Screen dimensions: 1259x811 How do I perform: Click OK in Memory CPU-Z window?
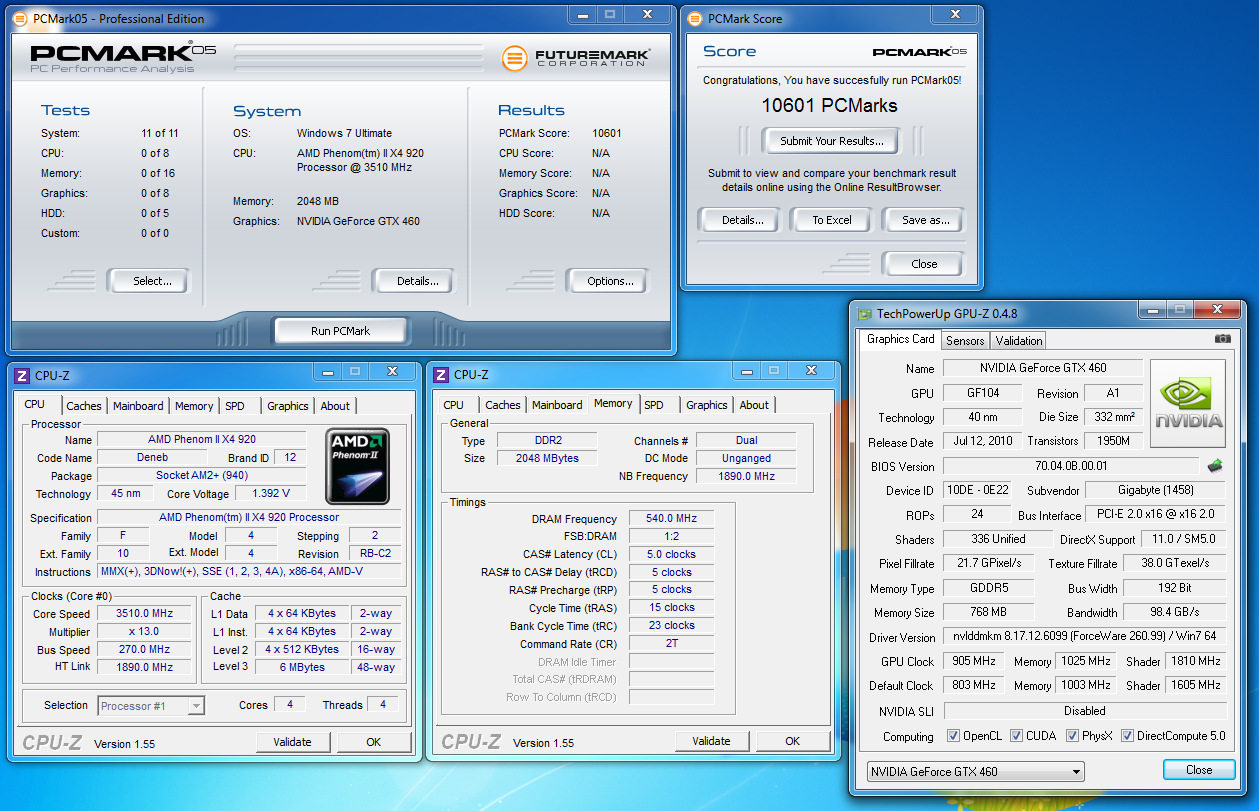click(792, 741)
